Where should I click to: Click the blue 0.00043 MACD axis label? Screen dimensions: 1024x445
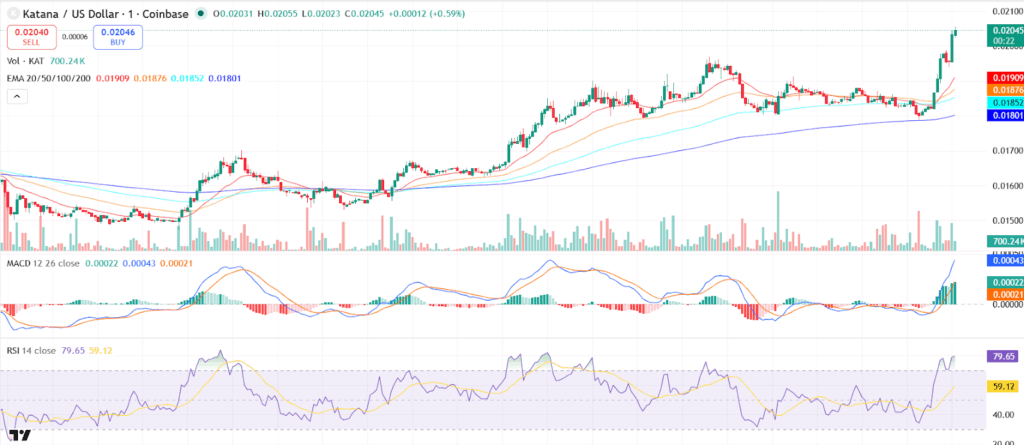[x=1004, y=259]
